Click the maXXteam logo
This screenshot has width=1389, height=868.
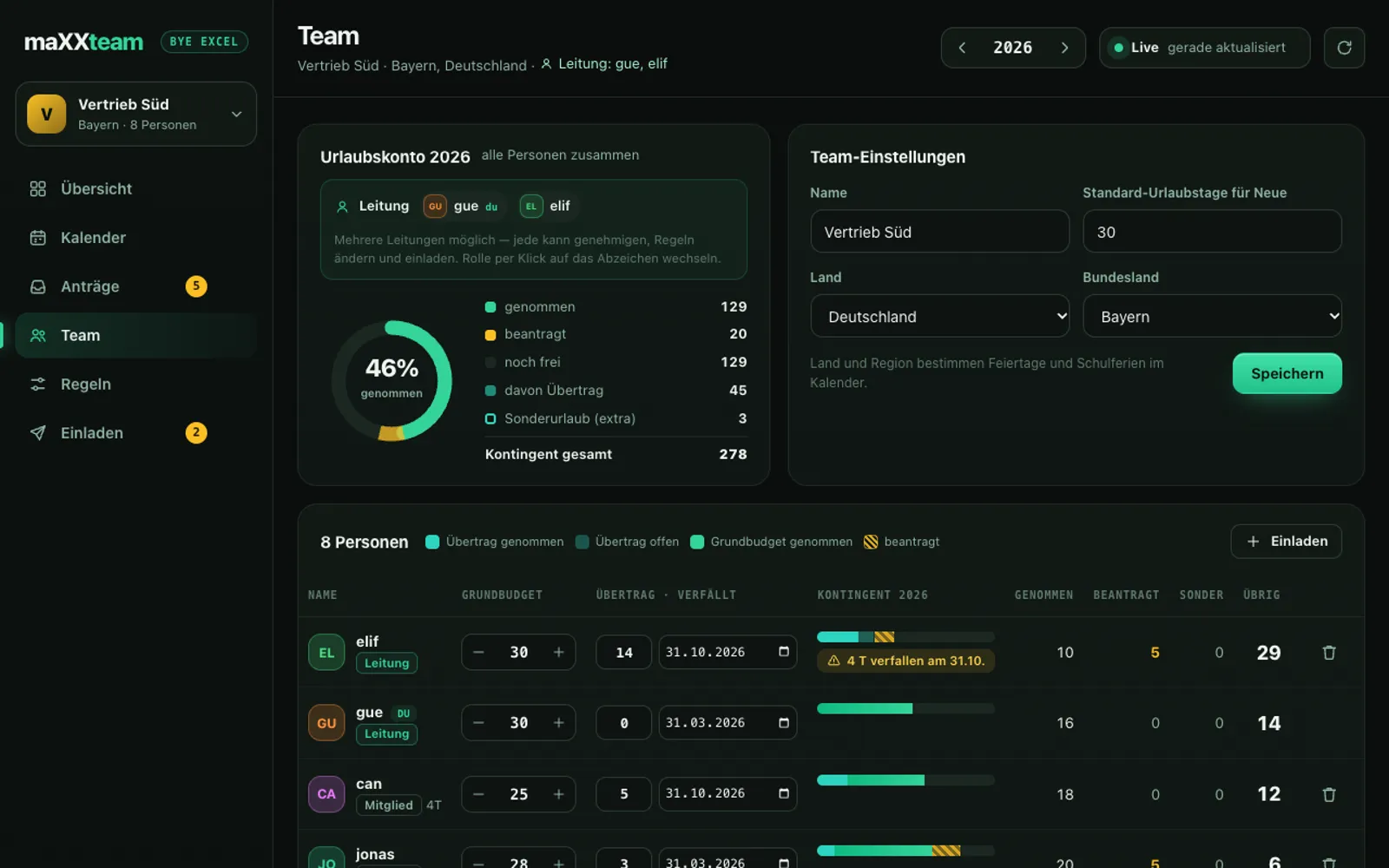point(83,42)
